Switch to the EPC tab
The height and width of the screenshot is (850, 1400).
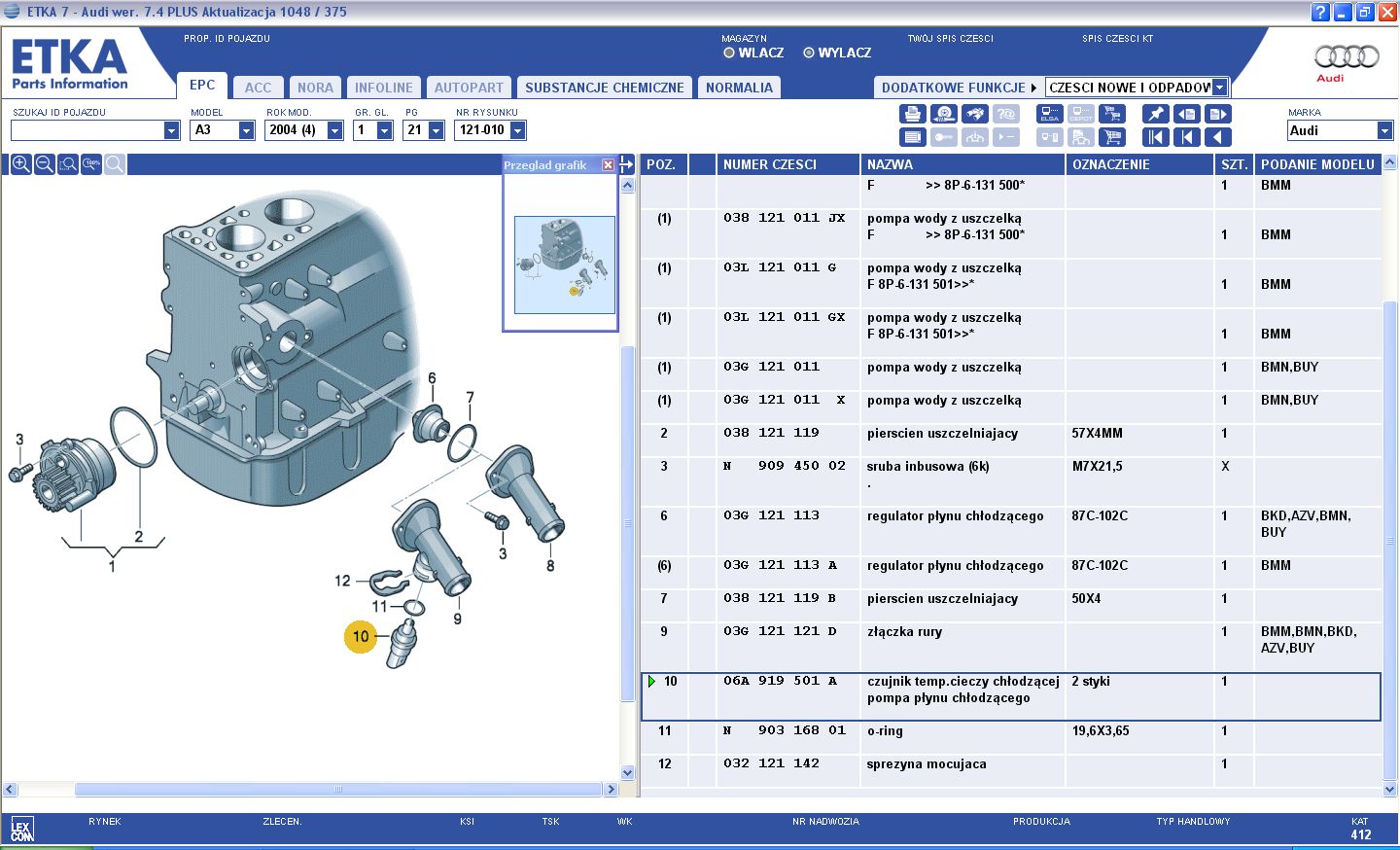coord(202,86)
